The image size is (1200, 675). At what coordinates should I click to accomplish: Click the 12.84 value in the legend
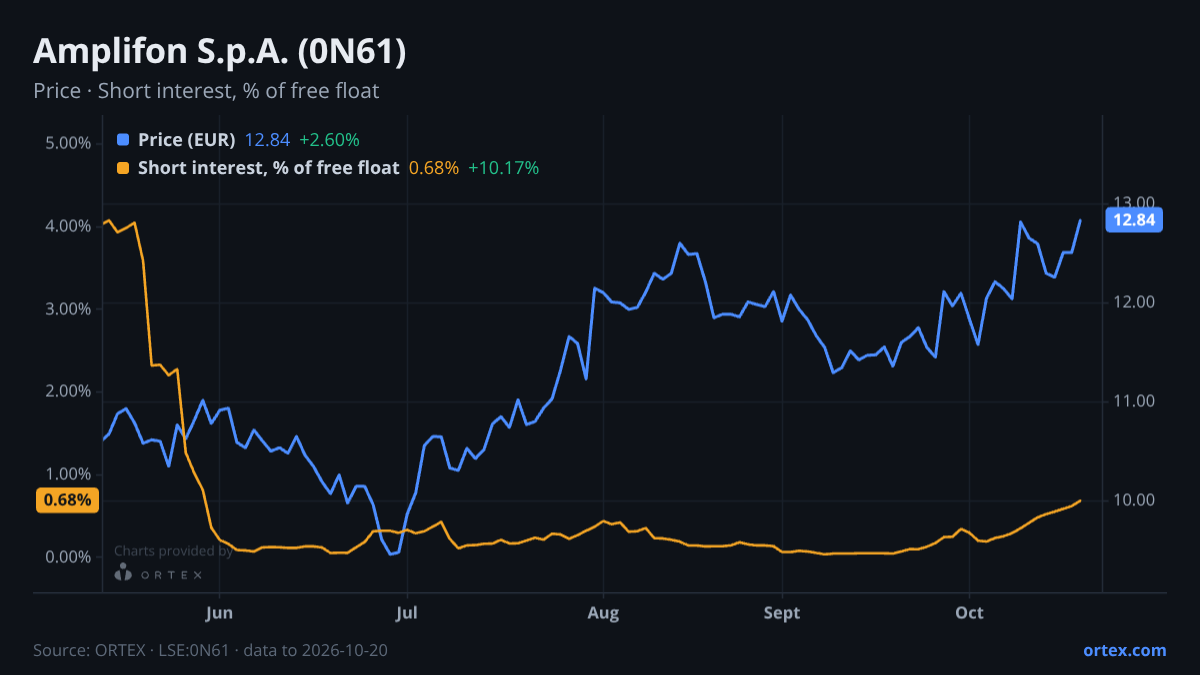266,140
